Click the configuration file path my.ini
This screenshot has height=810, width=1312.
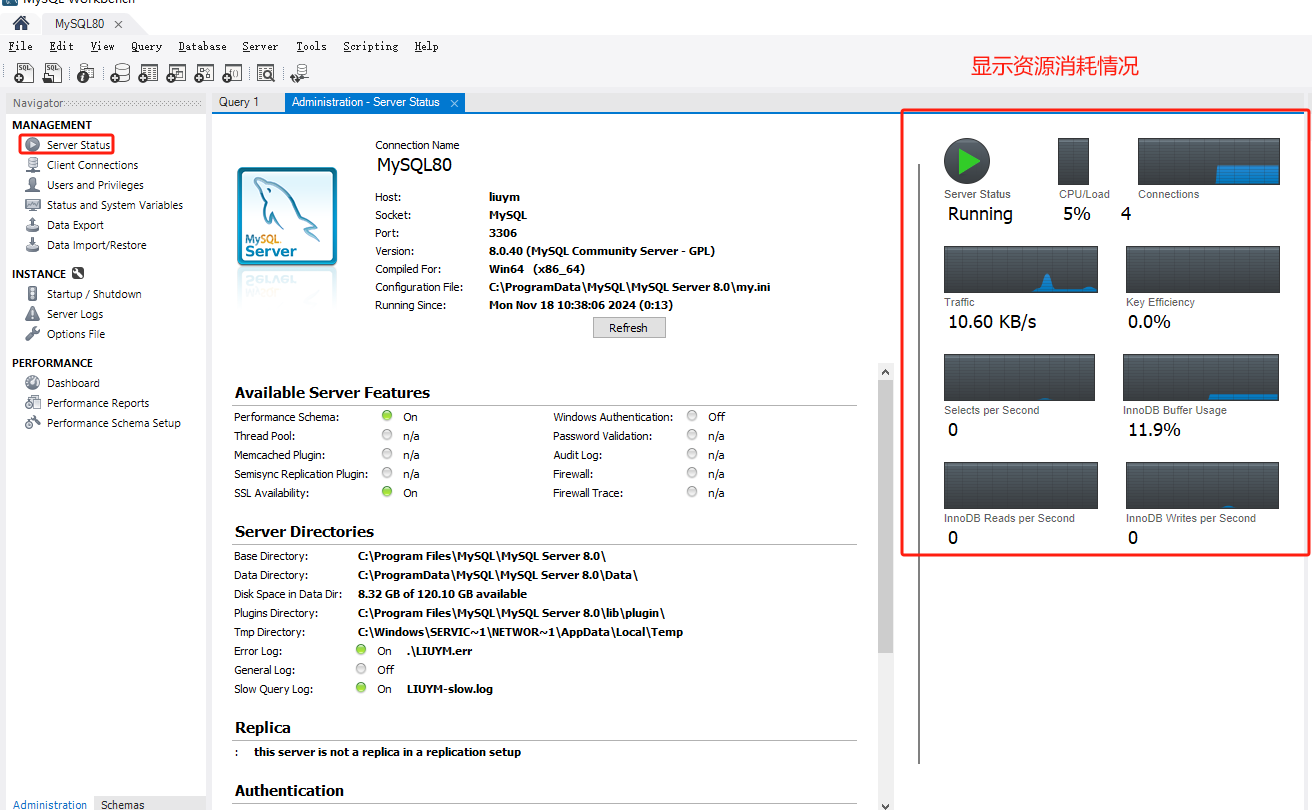pos(629,287)
